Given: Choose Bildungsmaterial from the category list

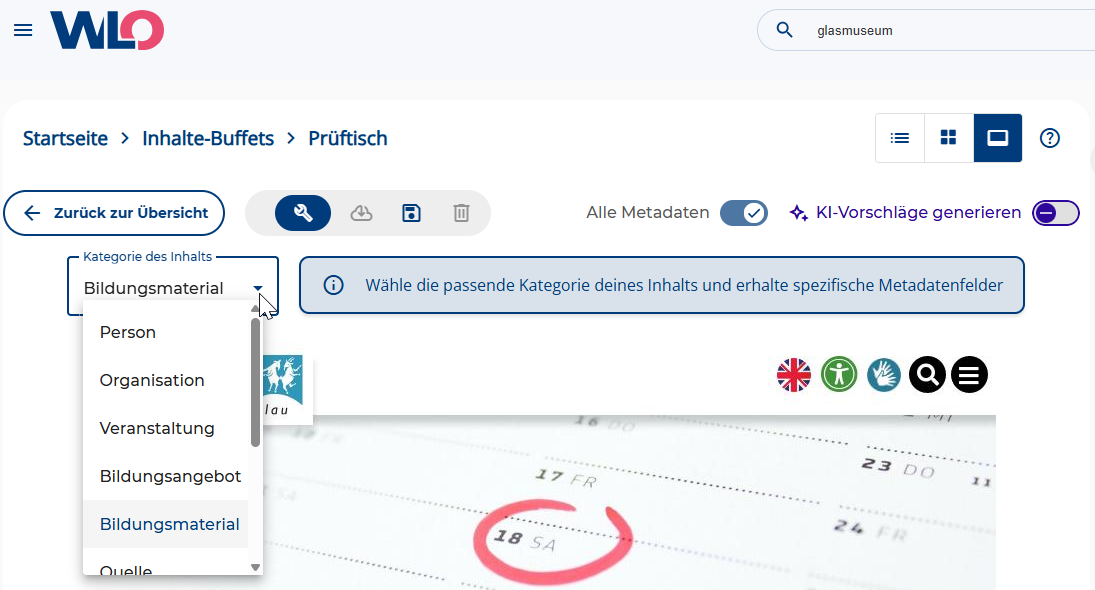Looking at the screenshot, I should (166, 524).
